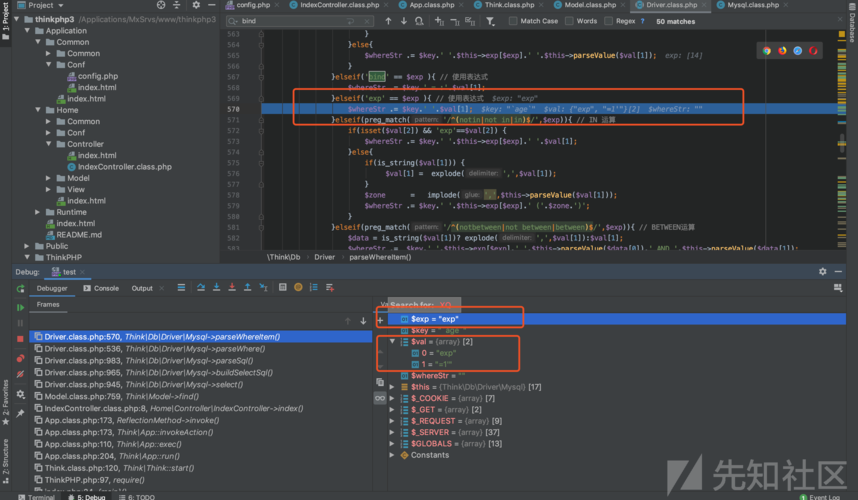
Task: Add a new watch with the plus icon
Action: [380, 320]
